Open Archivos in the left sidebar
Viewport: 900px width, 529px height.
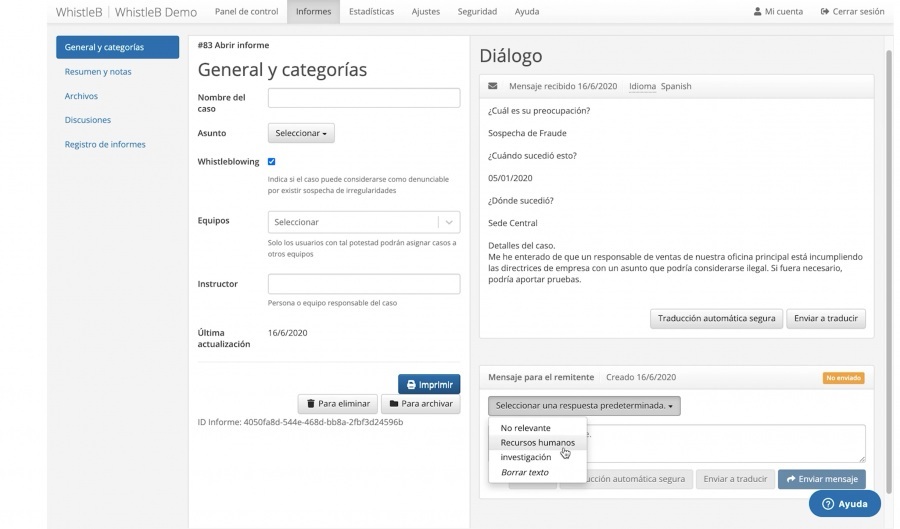pos(81,96)
